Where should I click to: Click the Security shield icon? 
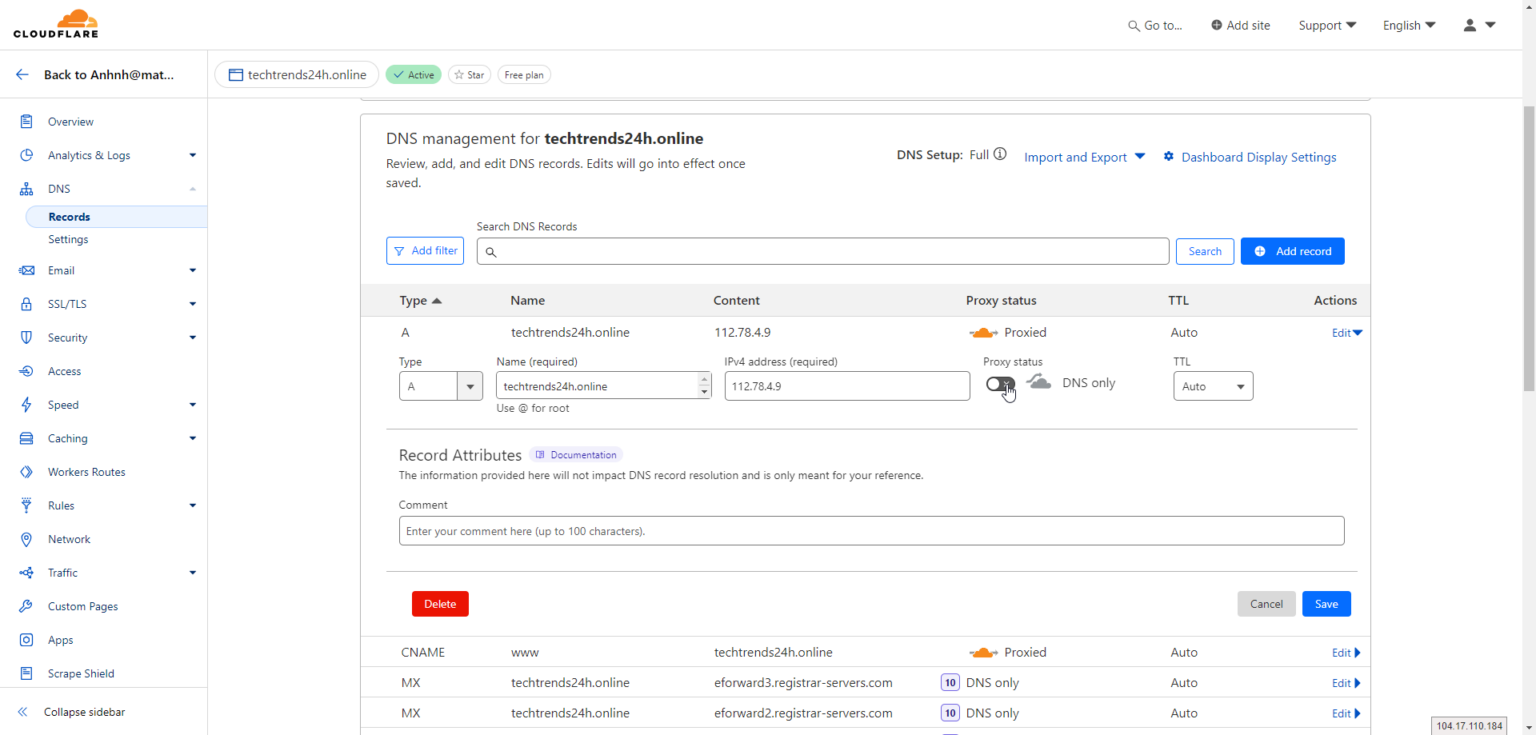click(x=26, y=338)
